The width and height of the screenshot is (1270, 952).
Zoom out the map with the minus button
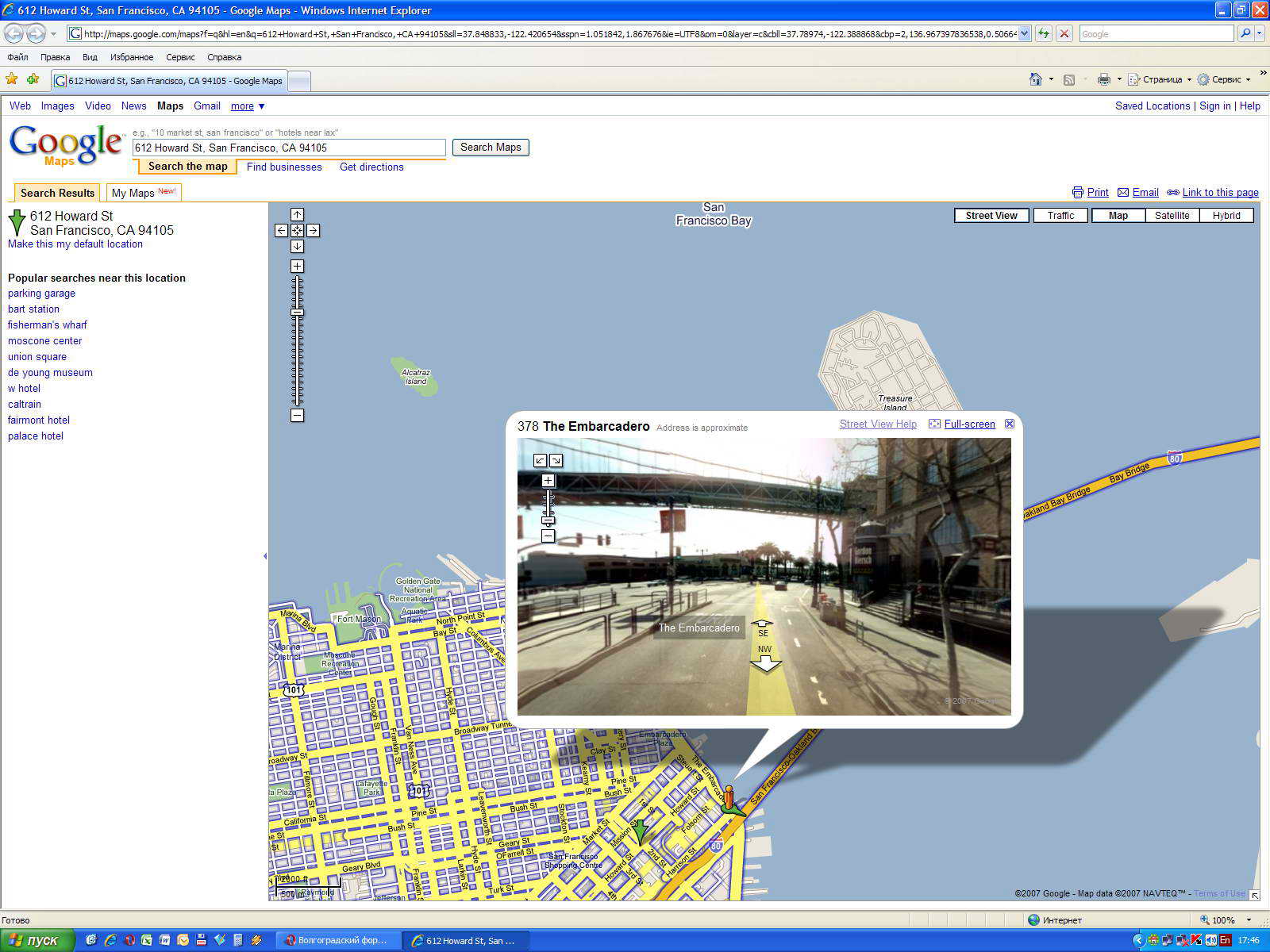coord(297,415)
